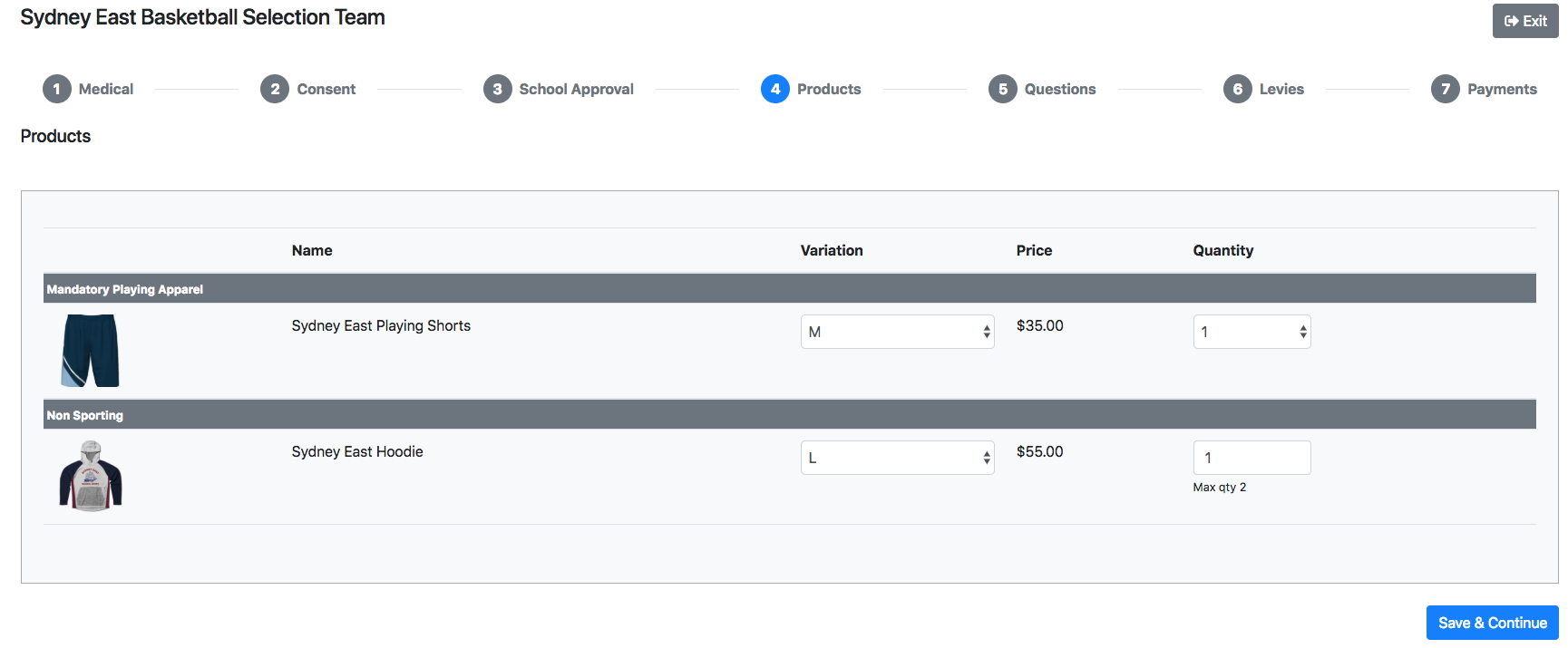This screenshot has height=648, width=1568.
Task: Select the Products step label
Action: point(829,89)
